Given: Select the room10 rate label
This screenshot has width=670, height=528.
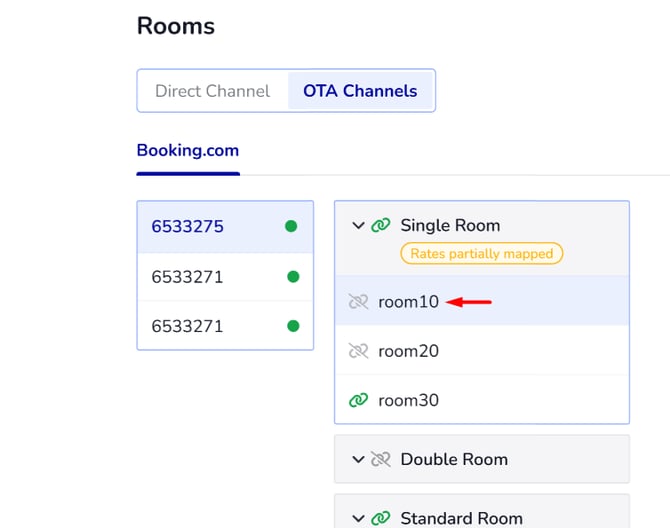Looking at the screenshot, I should 408,301.
